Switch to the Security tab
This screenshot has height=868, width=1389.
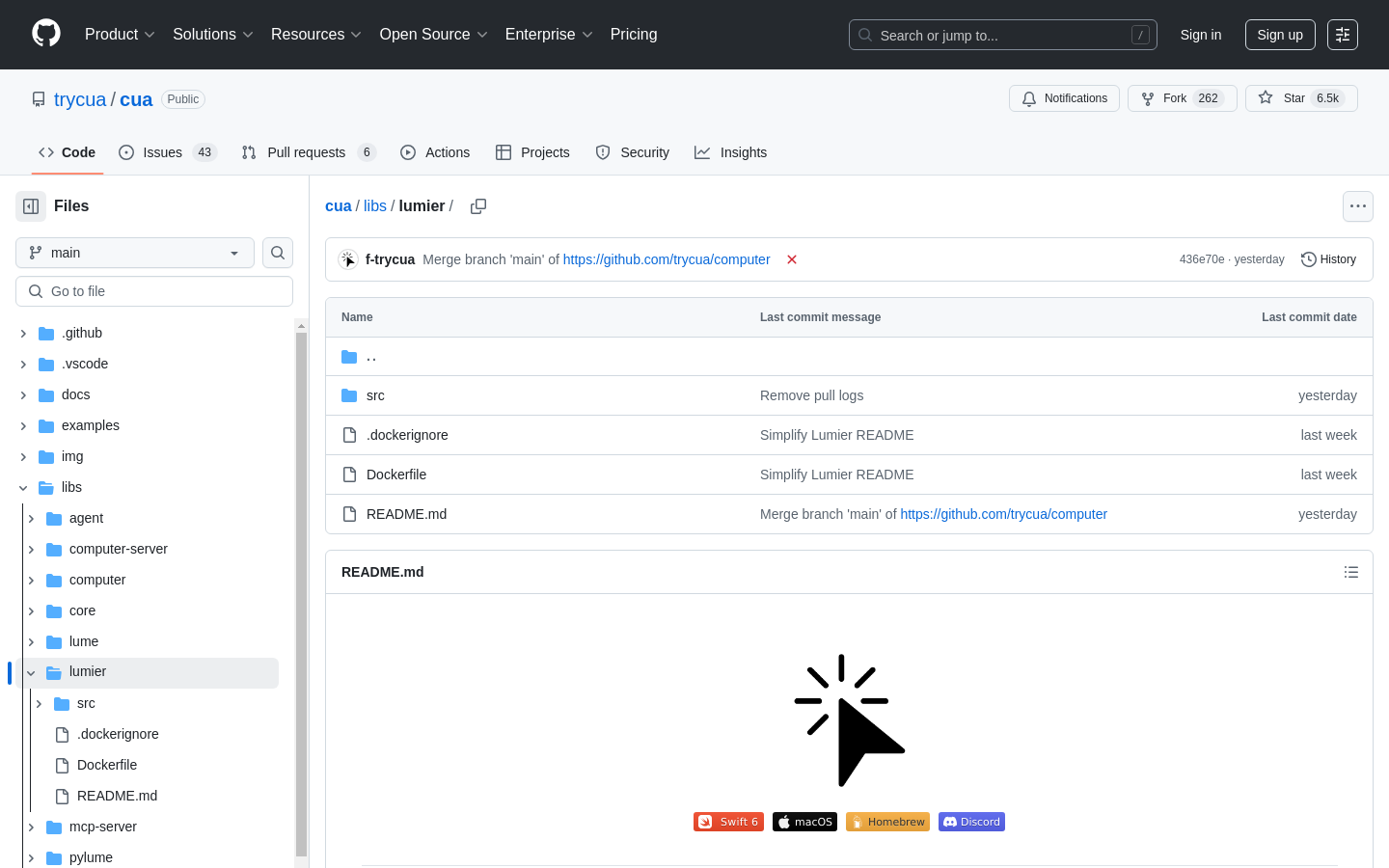pyautogui.click(x=633, y=152)
